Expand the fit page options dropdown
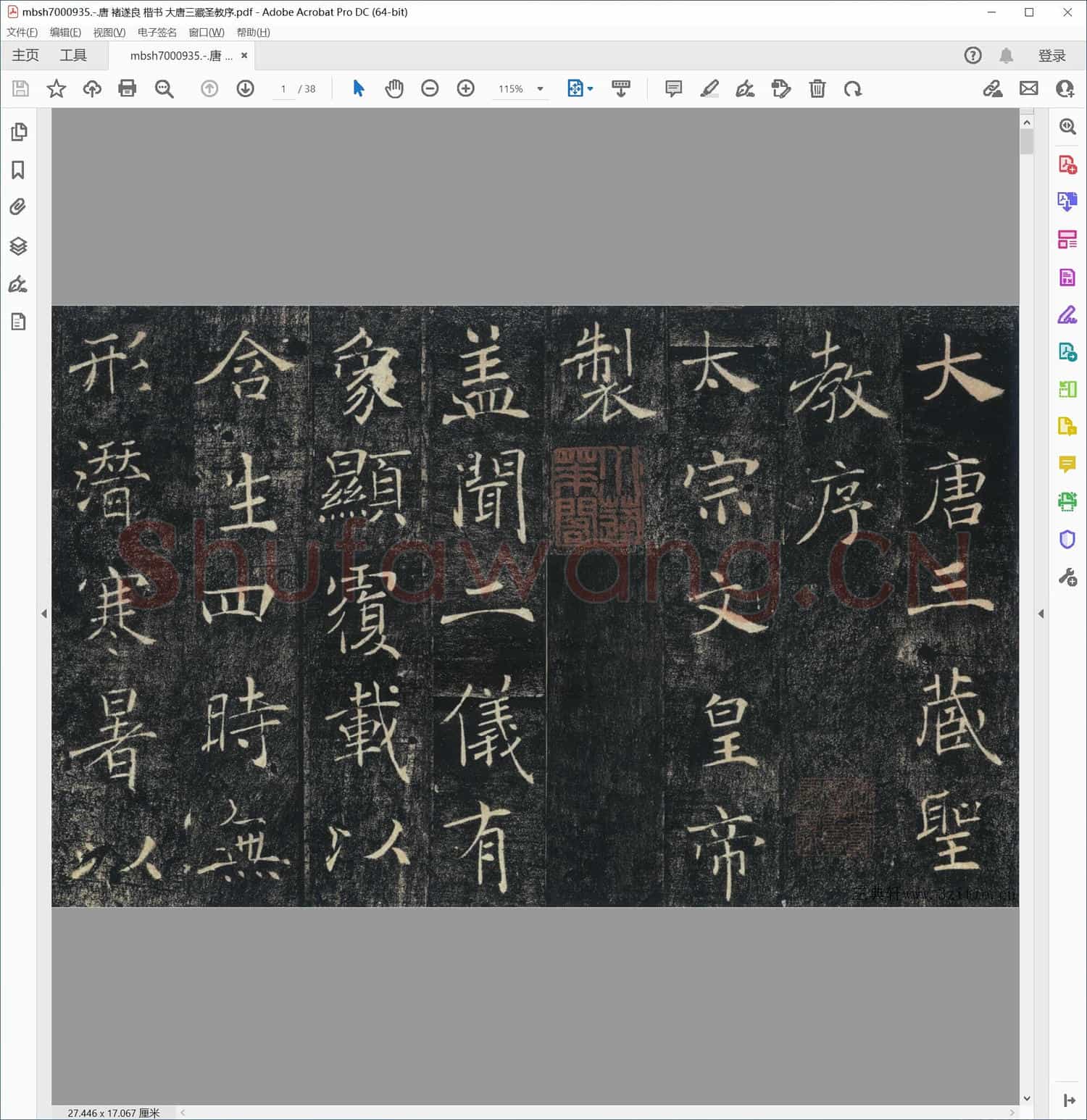Screen dimensions: 1087x1120 pos(590,89)
